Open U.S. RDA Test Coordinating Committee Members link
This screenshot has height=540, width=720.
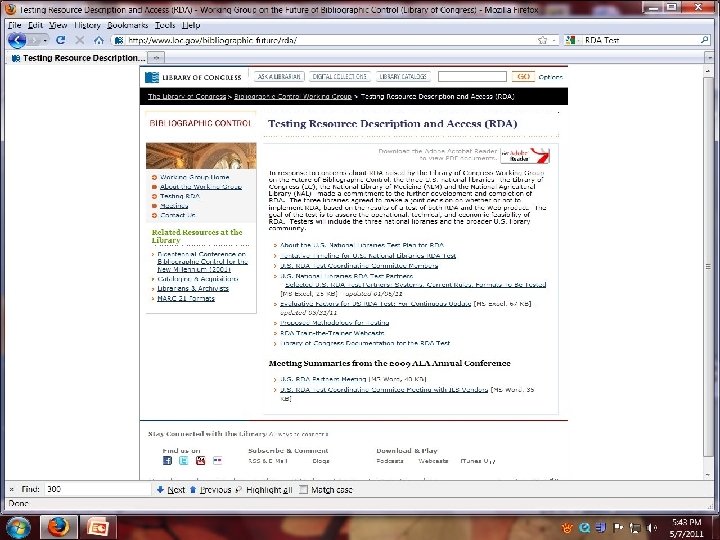click(x=359, y=265)
